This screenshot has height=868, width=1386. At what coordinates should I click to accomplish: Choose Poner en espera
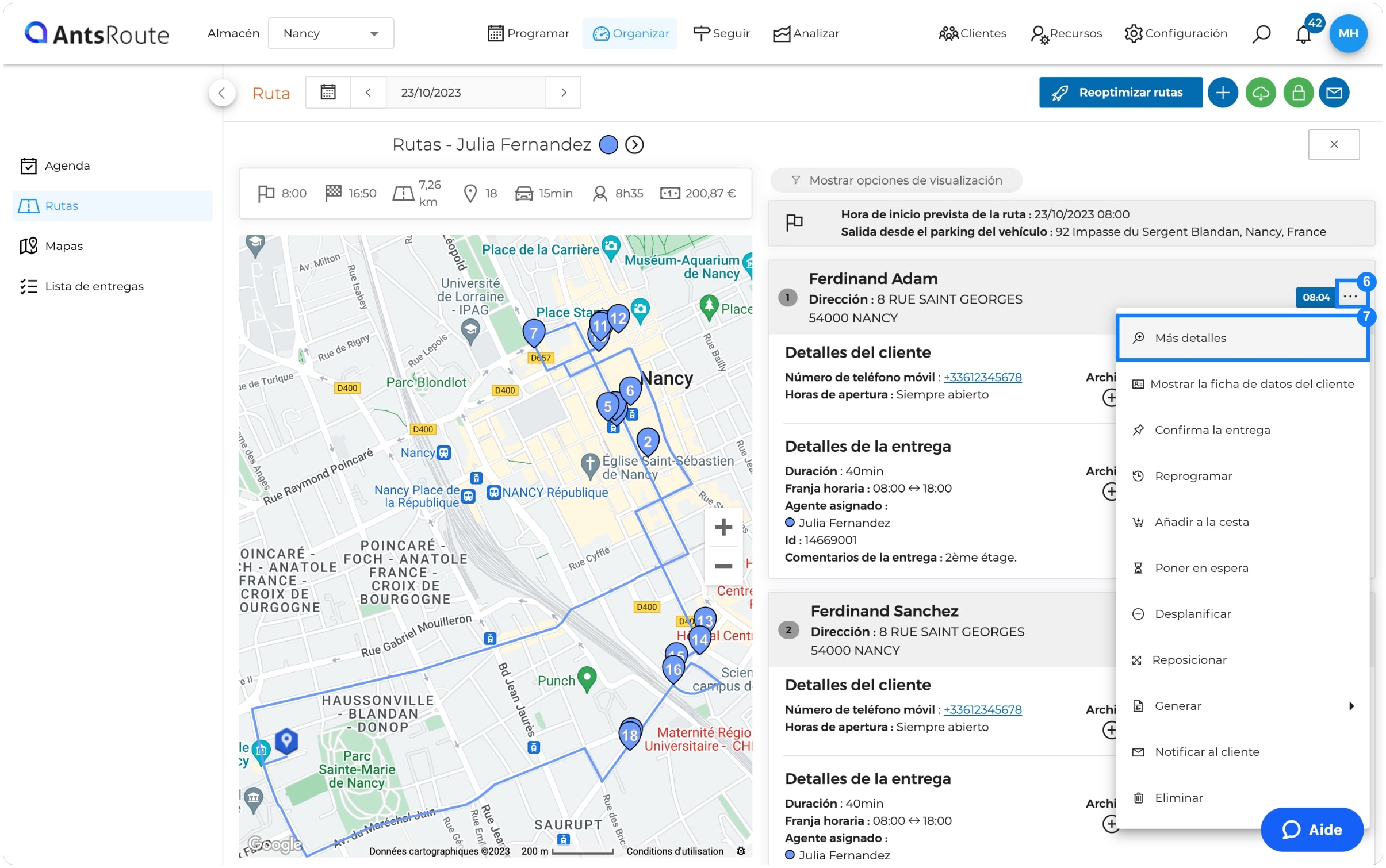click(x=1242, y=568)
